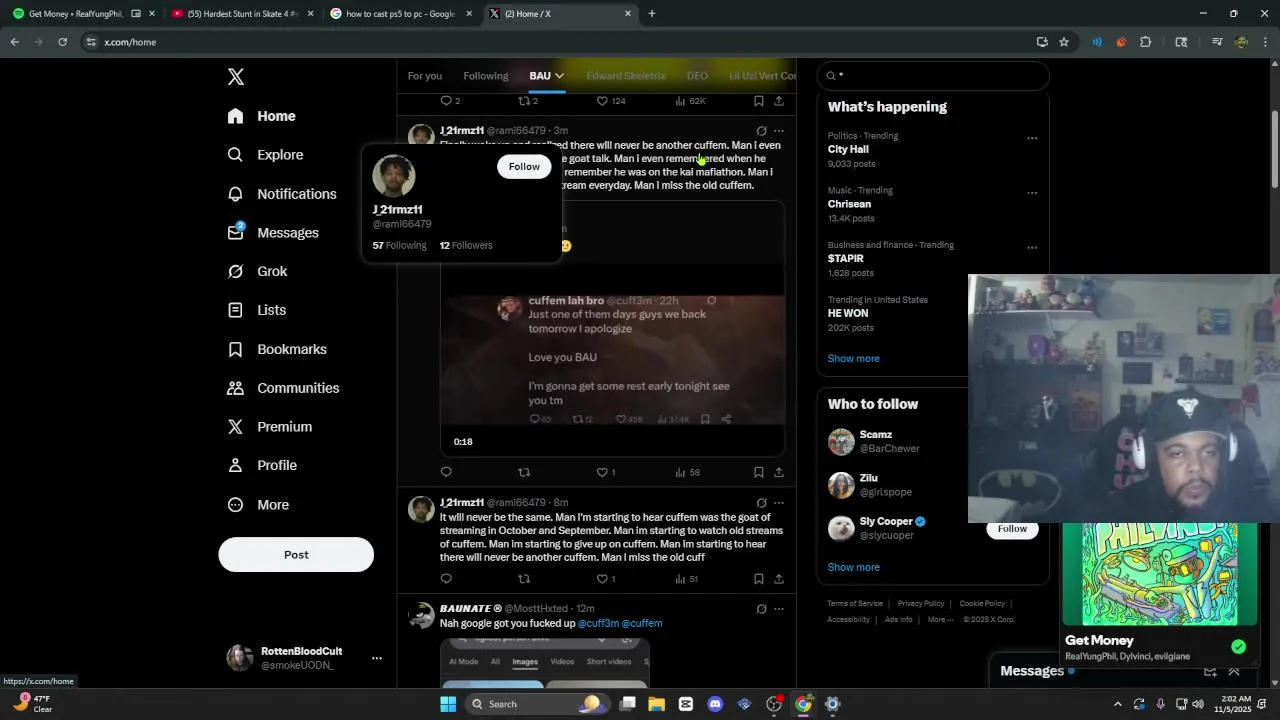
Task: Switch to the For you tab
Action: click(x=424, y=76)
